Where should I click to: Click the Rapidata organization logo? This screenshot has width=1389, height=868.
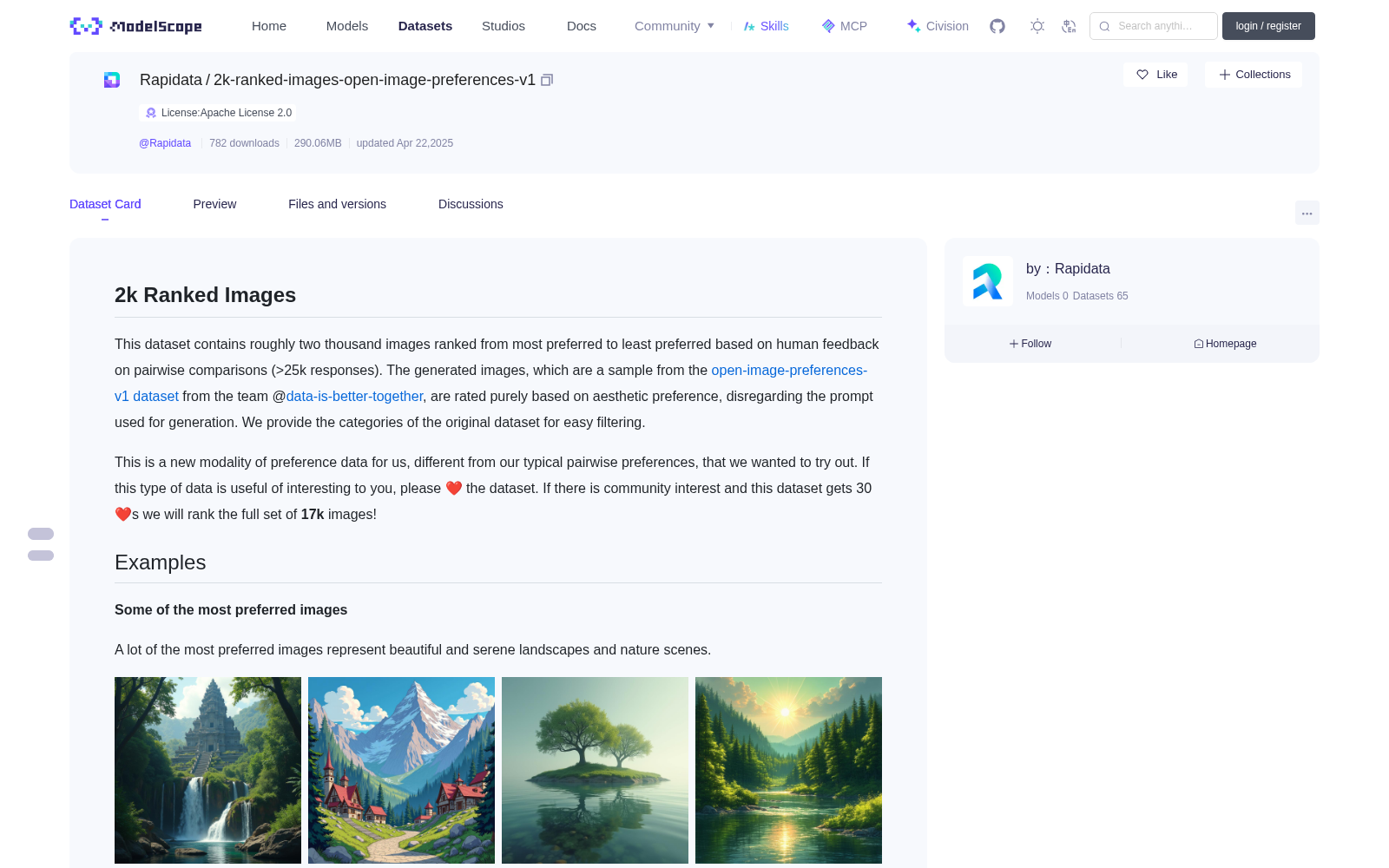pyautogui.click(x=988, y=281)
